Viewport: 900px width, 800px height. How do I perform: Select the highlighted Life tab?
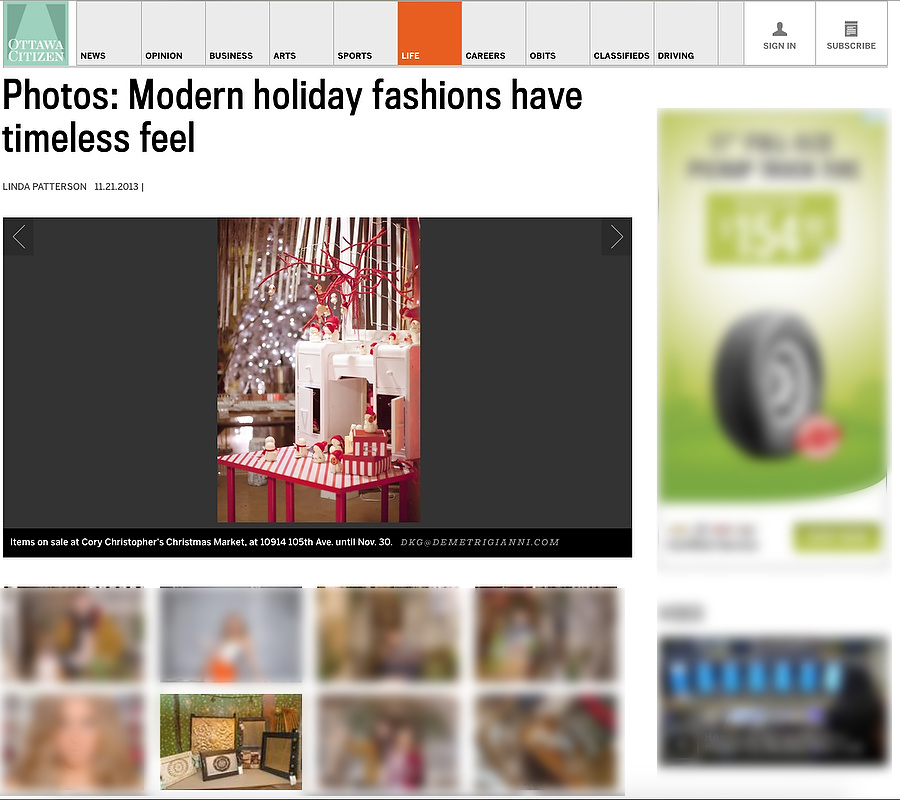tap(429, 35)
